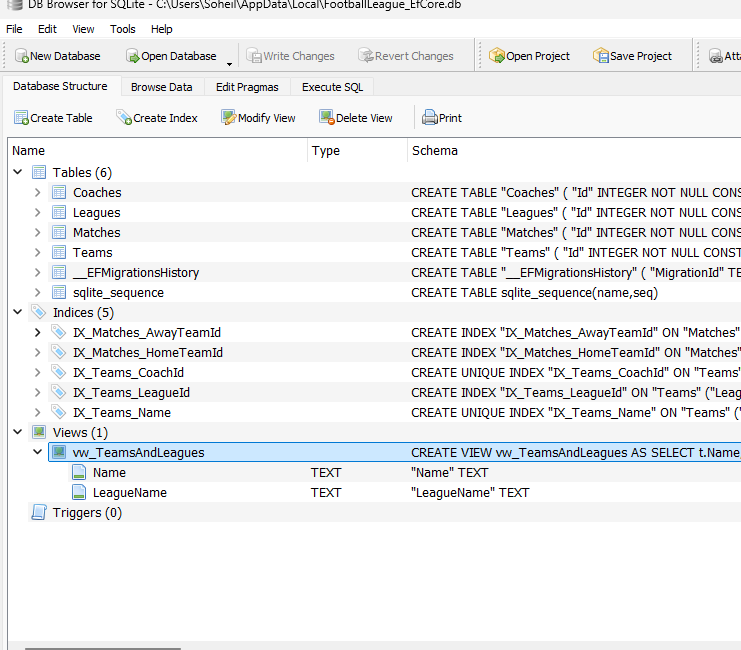The height and width of the screenshot is (650, 741).
Task: Expand the IX_Matches_AwayTeamId index node
Action: [37, 332]
